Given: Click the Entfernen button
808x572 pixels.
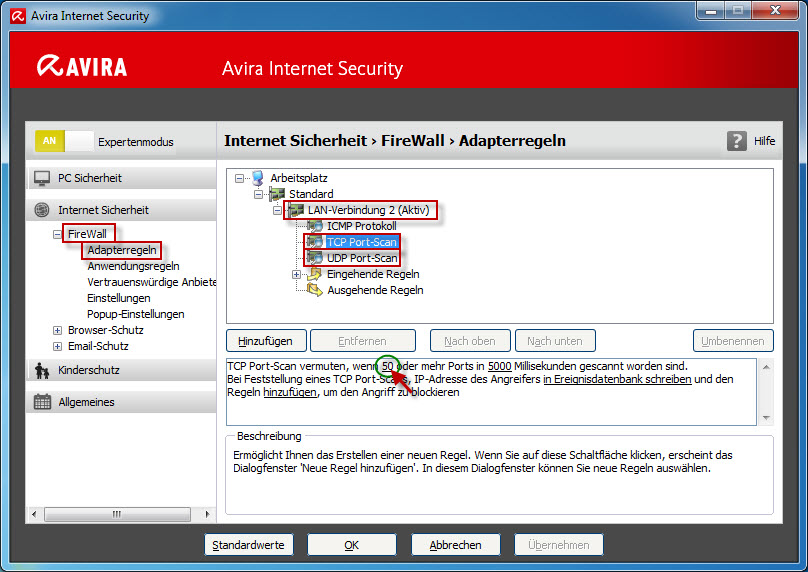Looking at the screenshot, I should pos(363,341).
